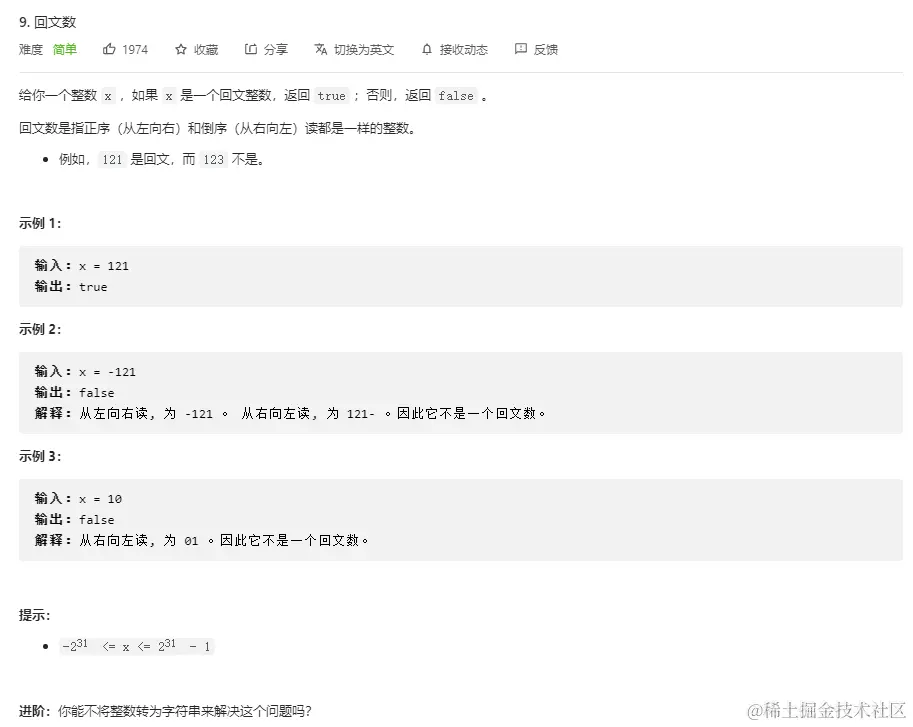Click the 示例 2: heading
Image resolution: width=913 pixels, height=727 pixels.
[40, 329]
